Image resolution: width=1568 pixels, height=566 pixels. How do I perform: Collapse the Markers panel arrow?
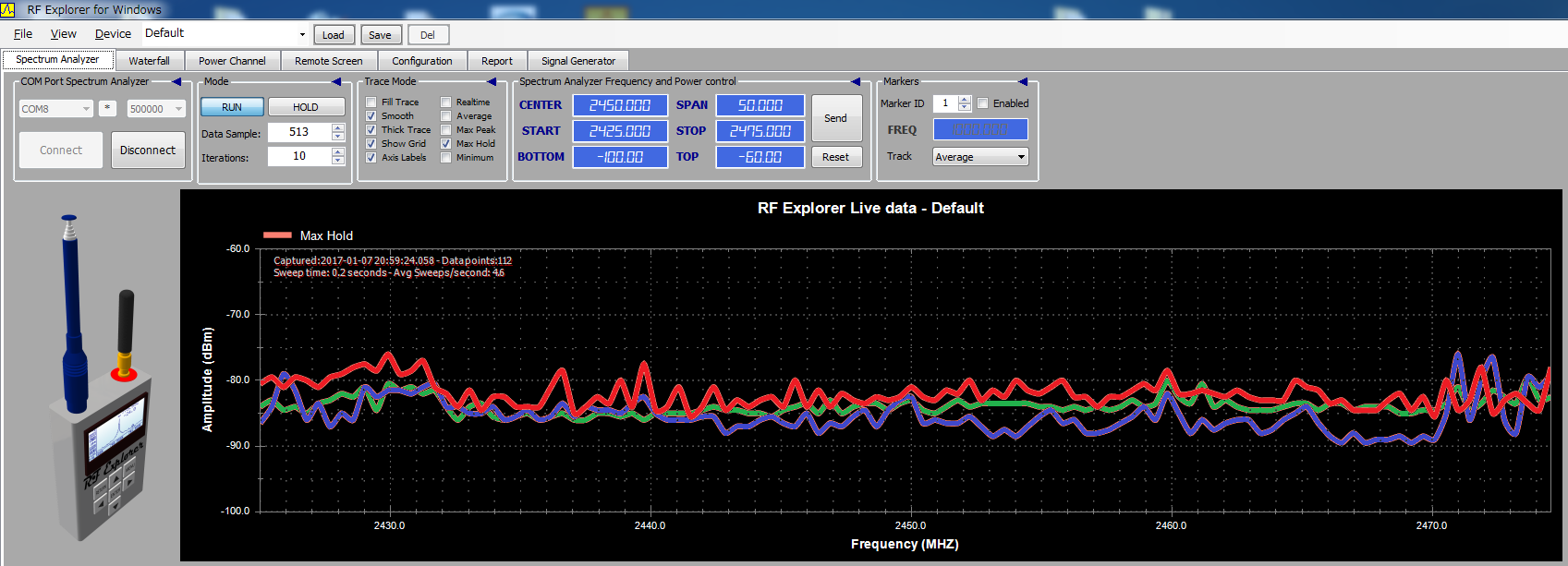point(1023,81)
